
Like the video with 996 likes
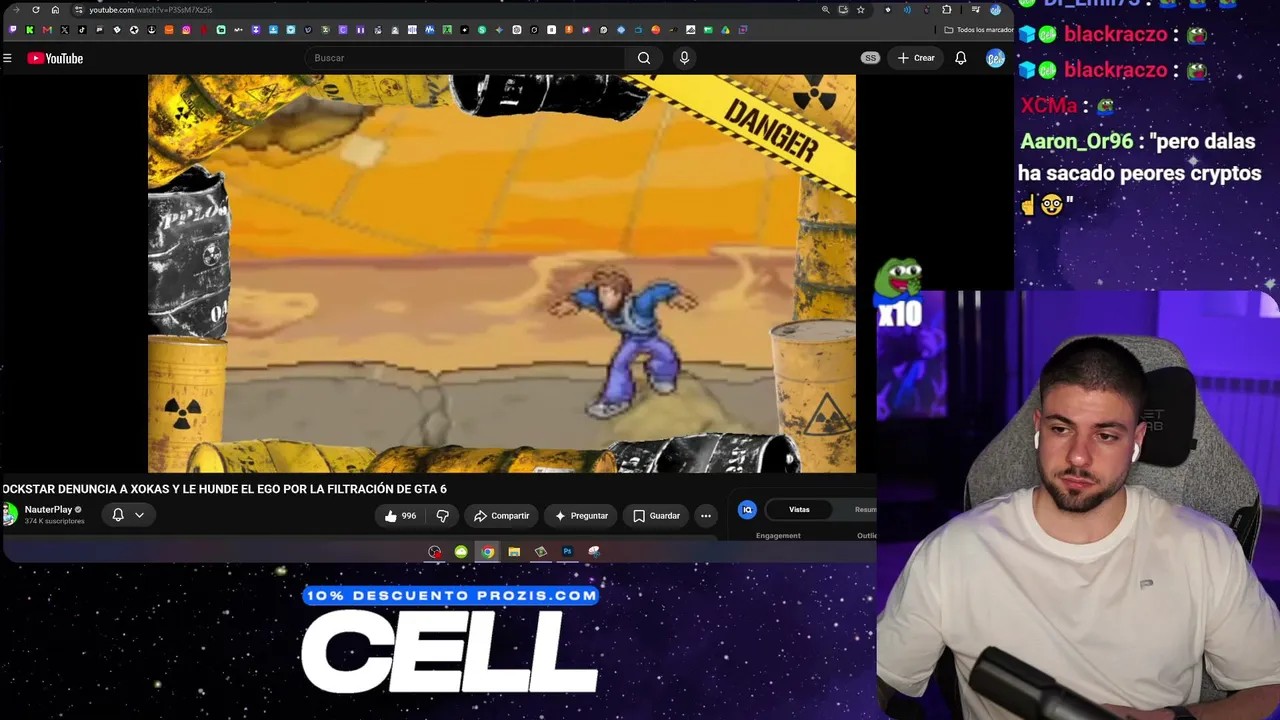coord(400,516)
